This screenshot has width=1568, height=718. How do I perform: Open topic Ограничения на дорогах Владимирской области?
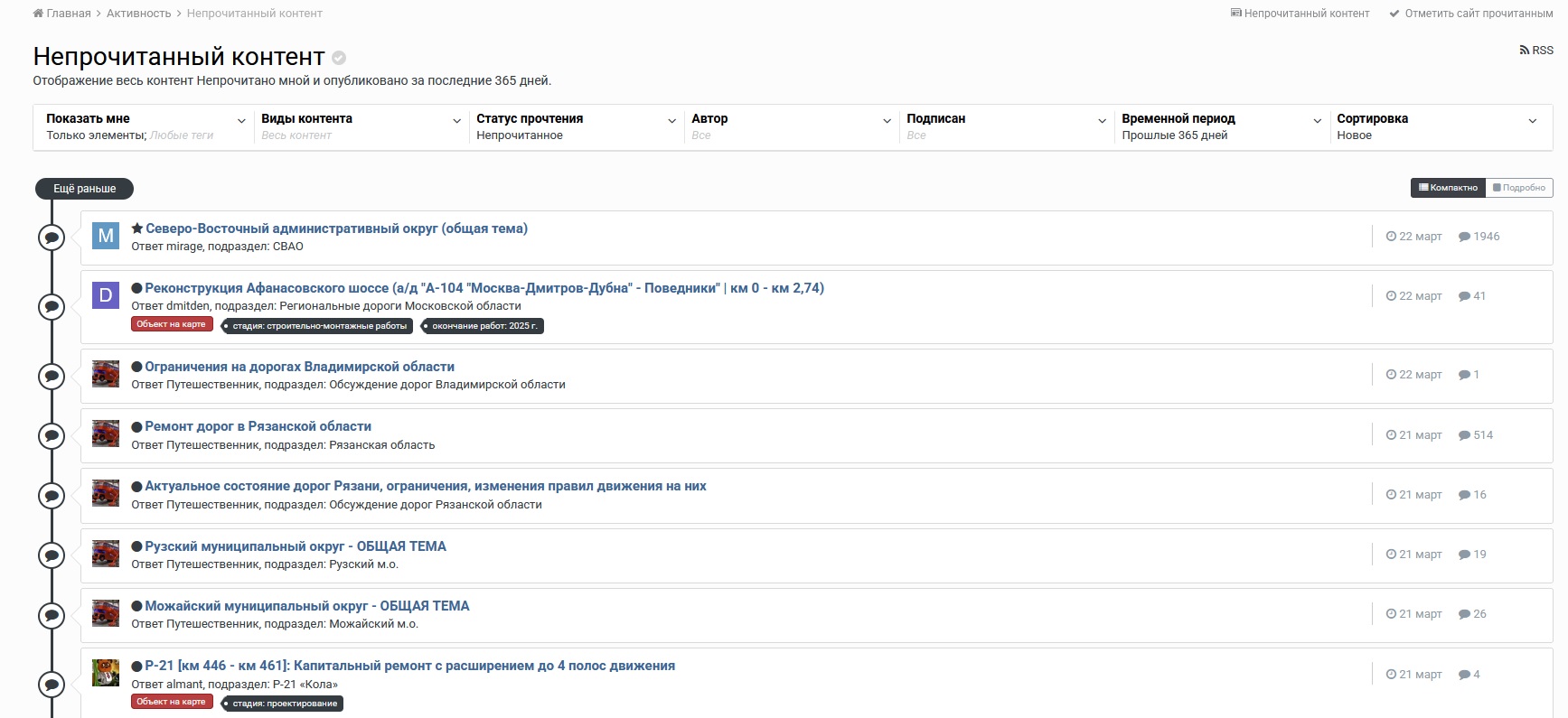coord(299,367)
